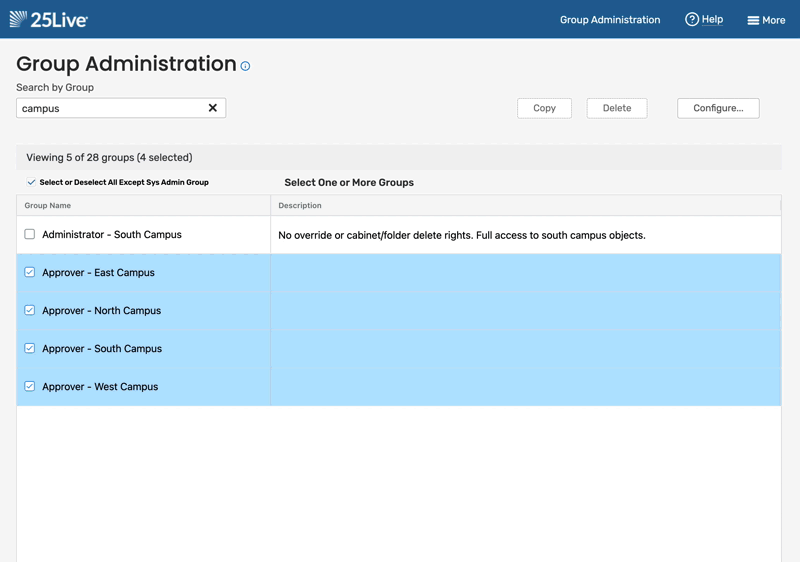Click the Delete button
800x562 pixels.
pos(617,108)
